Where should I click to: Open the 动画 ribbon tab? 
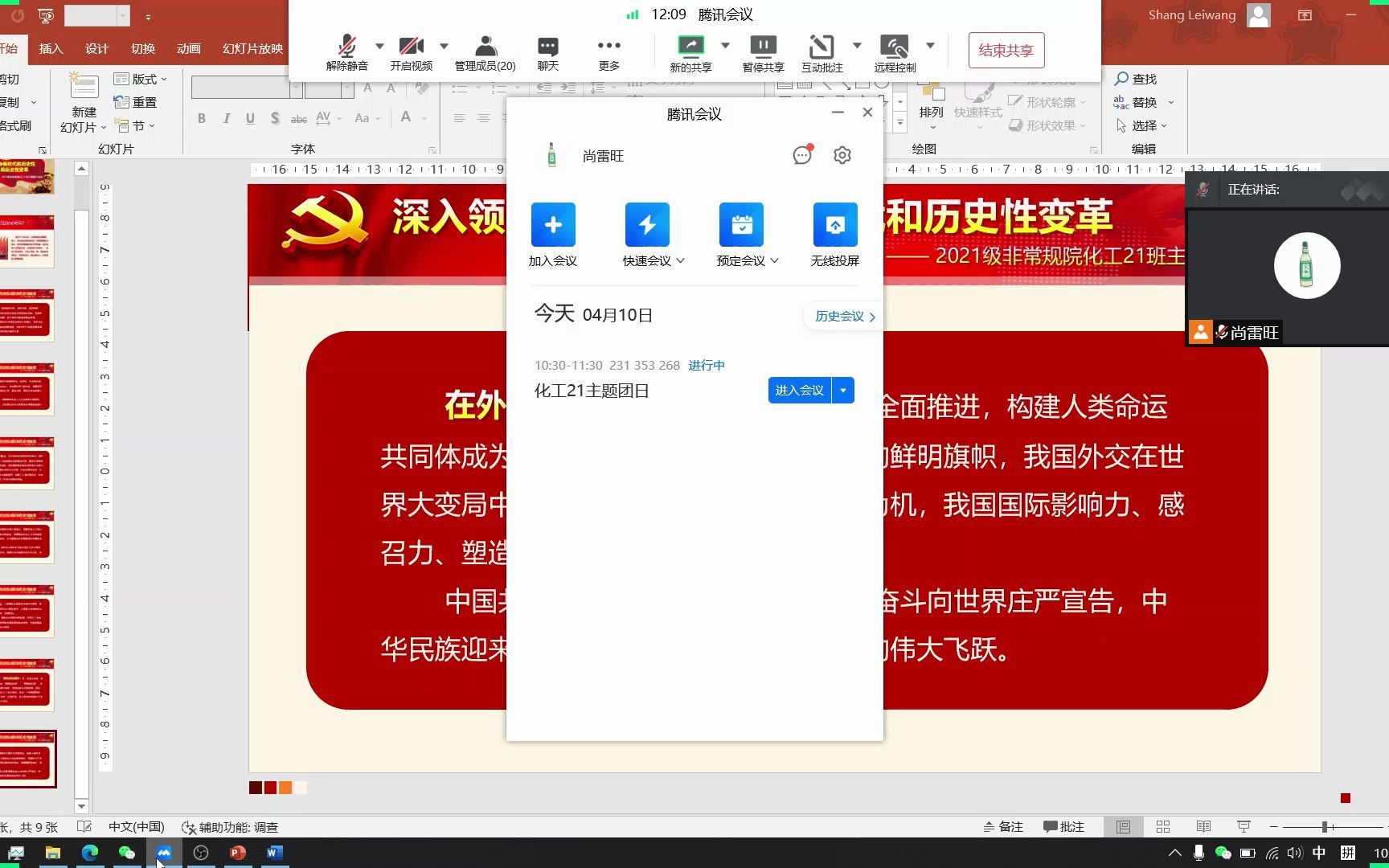pyautogui.click(x=188, y=48)
